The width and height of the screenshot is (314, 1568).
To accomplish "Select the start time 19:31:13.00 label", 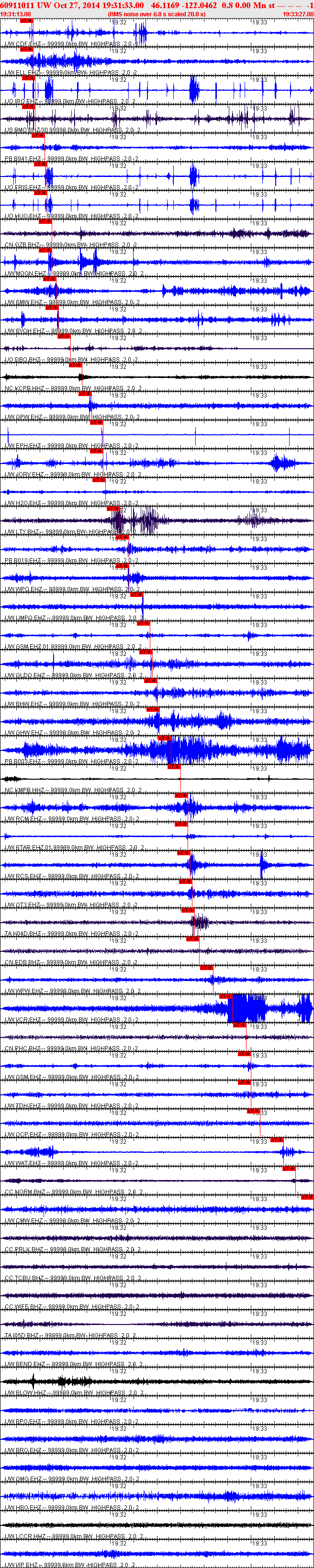I will [x=16, y=14].
